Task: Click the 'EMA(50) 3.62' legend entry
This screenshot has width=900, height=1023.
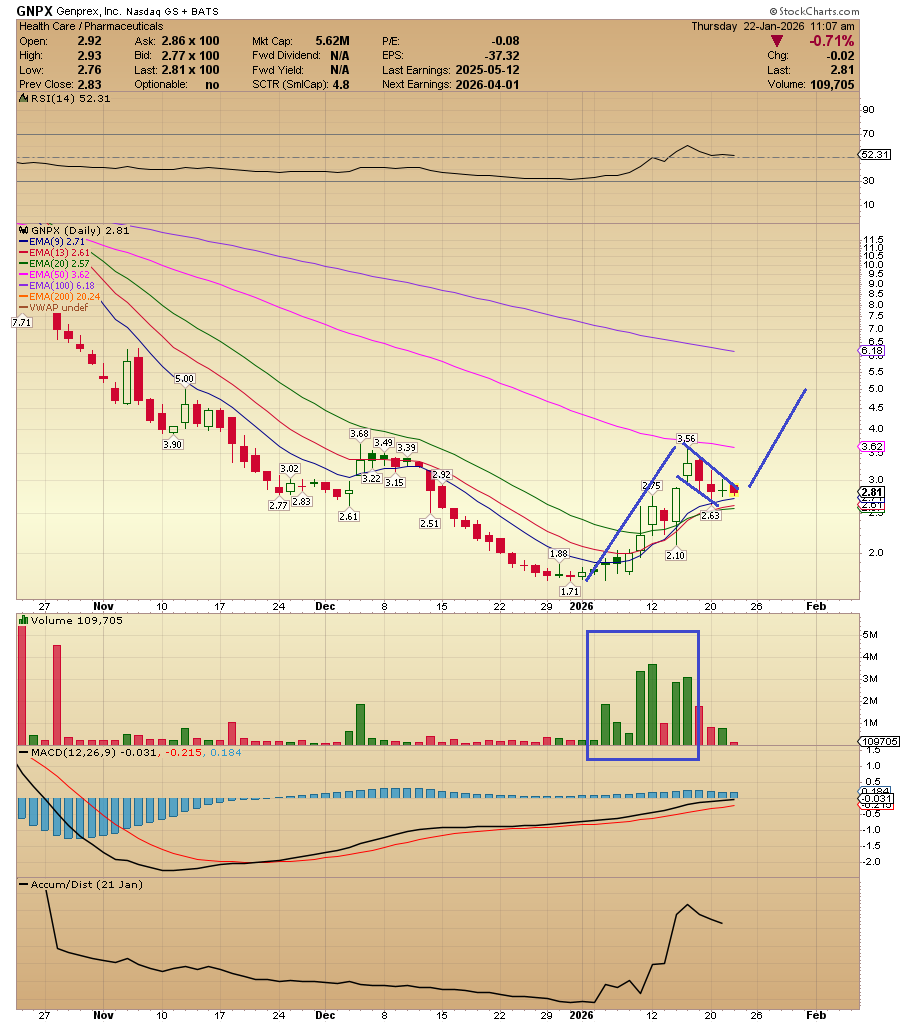Action: 59,275
